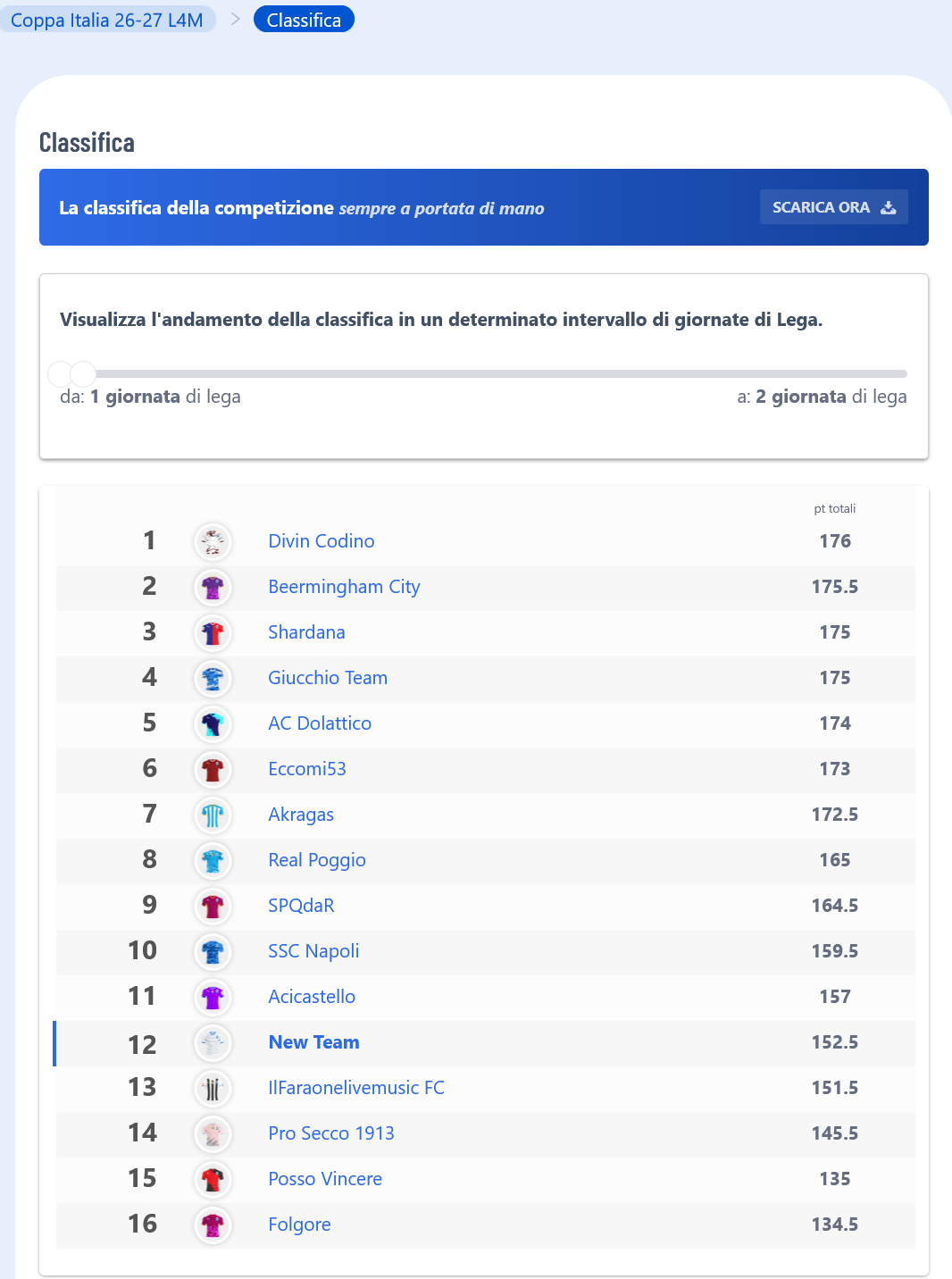Image resolution: width=952 pixels, height=1279 pixels.
Task: Click the Posso Vincere red jersey icon
Action: pyautogui.click(x=213, y=1179)
